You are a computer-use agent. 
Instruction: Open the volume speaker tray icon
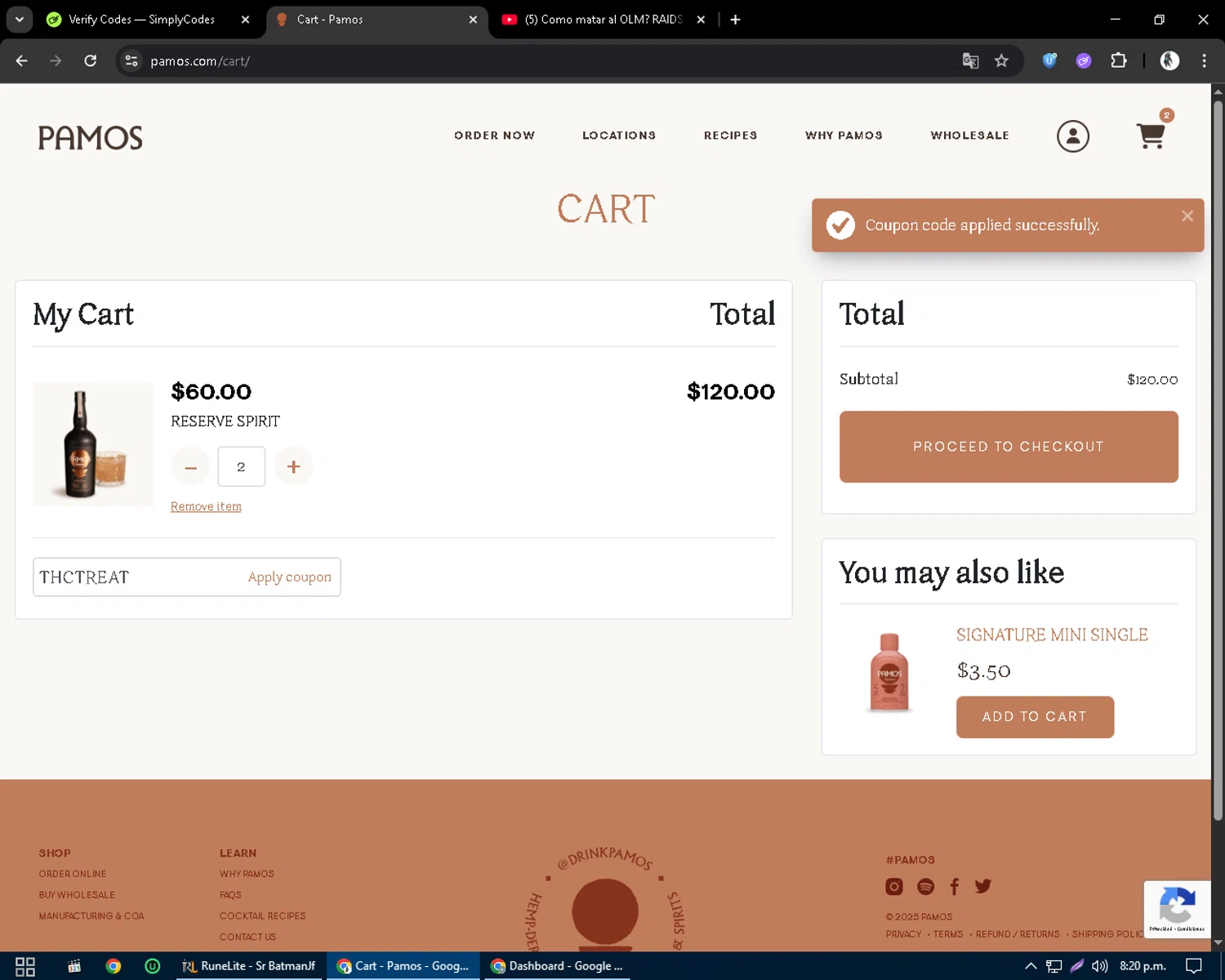click(1100, 966)
